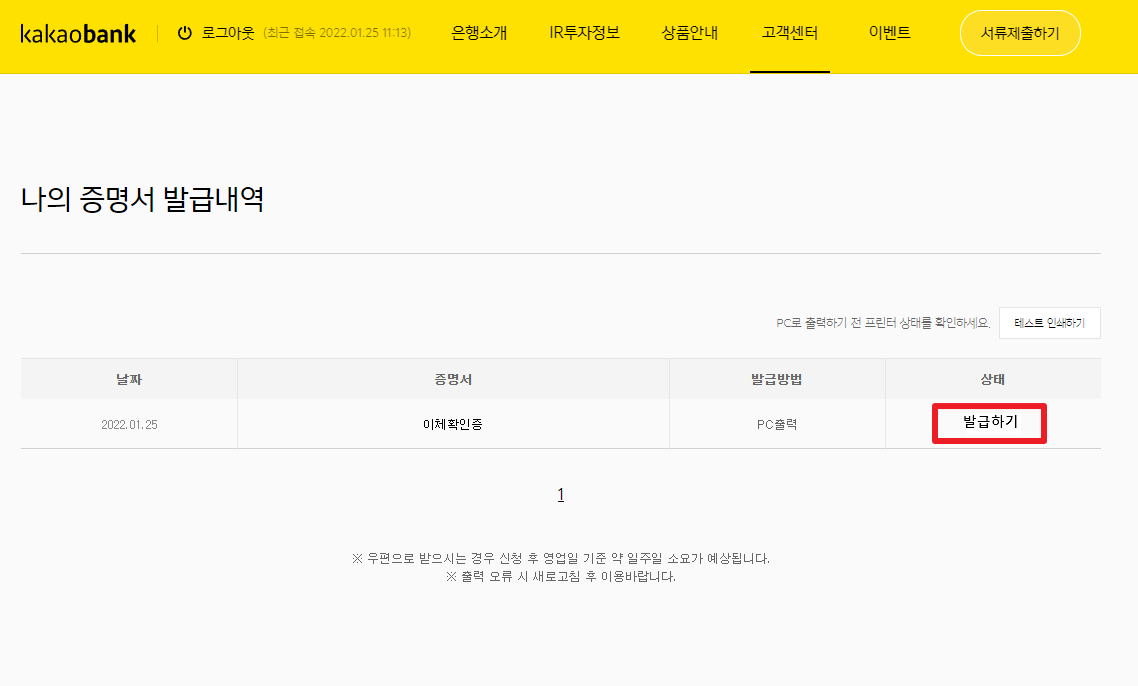
Task: Select the 고객센터 menu tab
Action: [789, 33]
